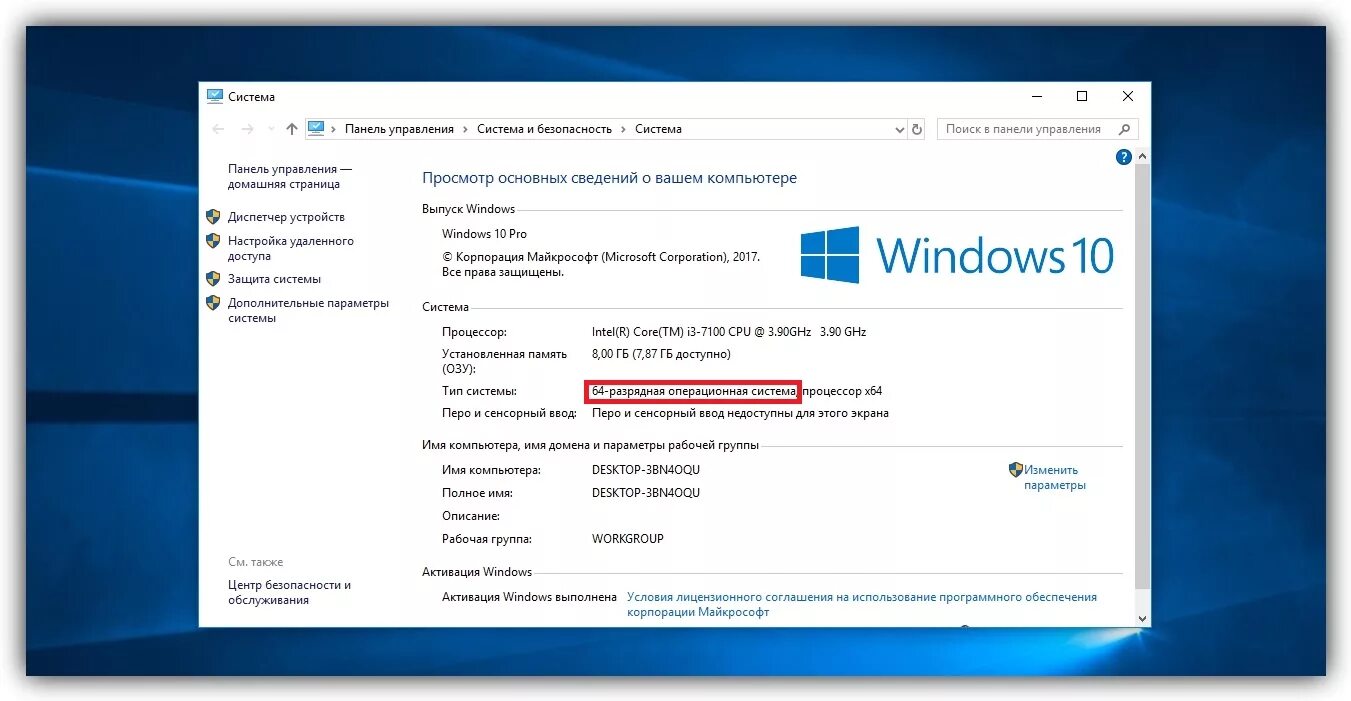
Task: Click the Windows 10 Pro text
Action: coord(484,234)
